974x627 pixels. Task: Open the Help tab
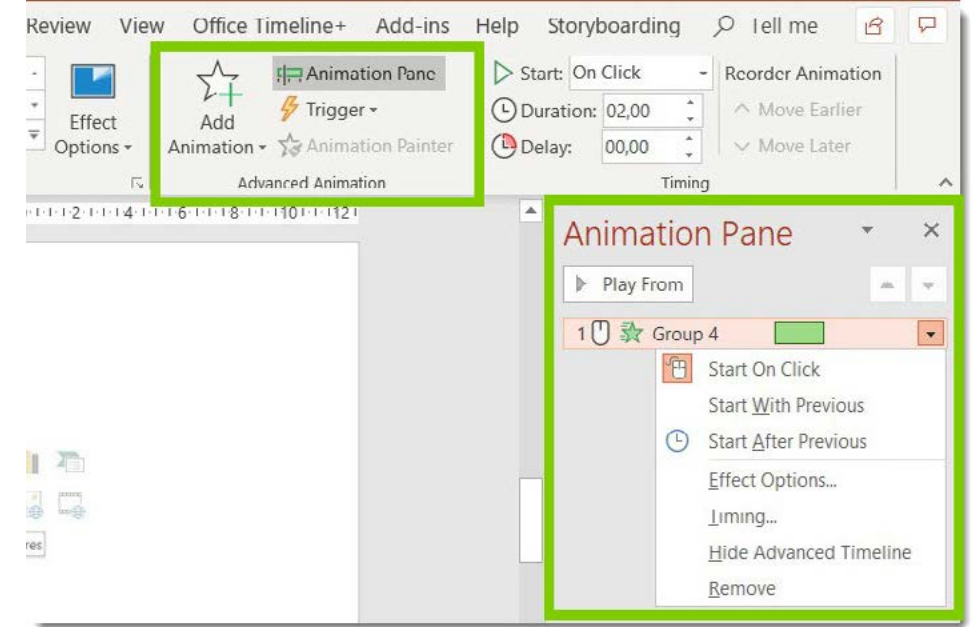click(497, 26)
